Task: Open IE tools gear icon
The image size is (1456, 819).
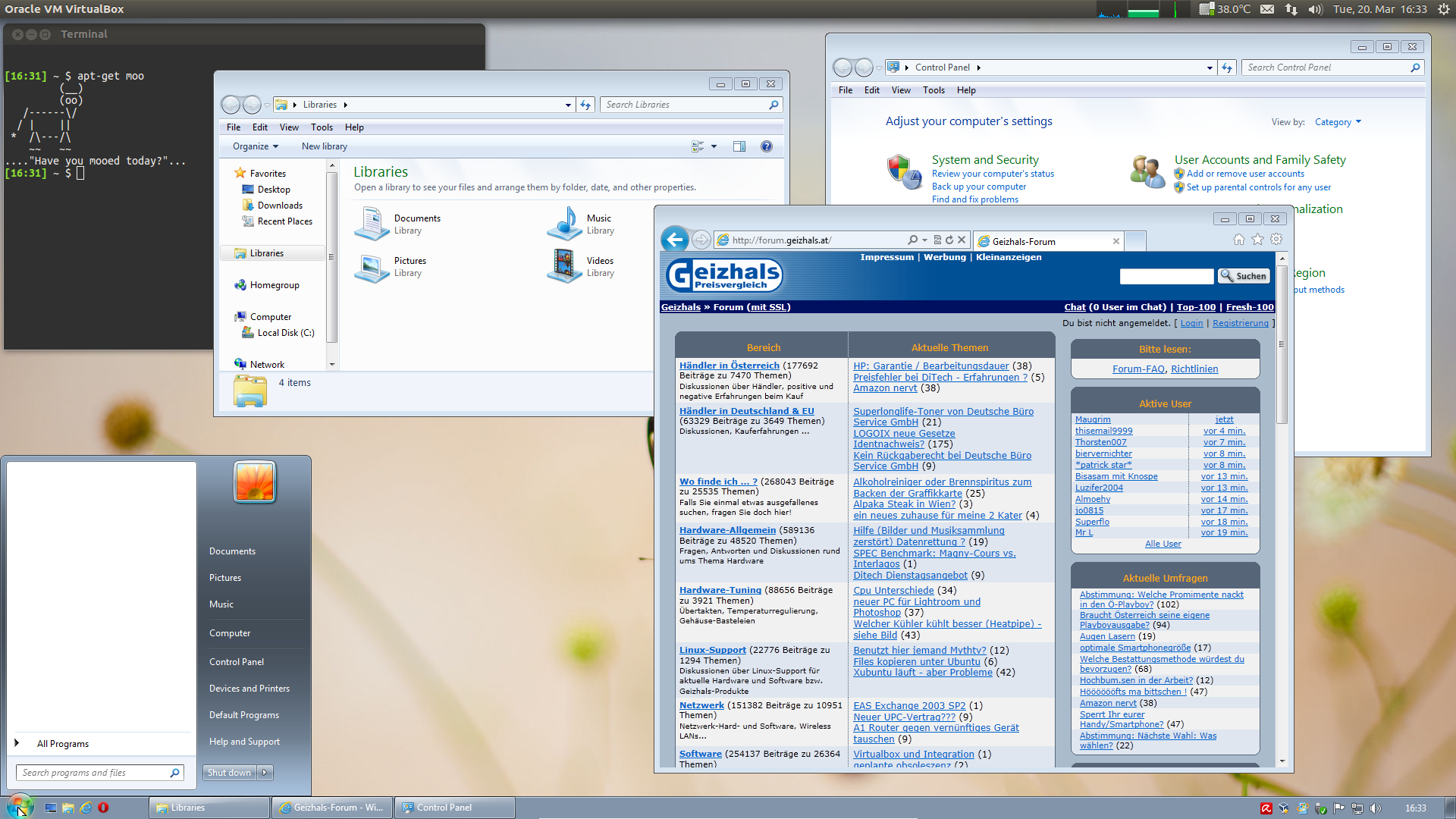Action: 1276,240
